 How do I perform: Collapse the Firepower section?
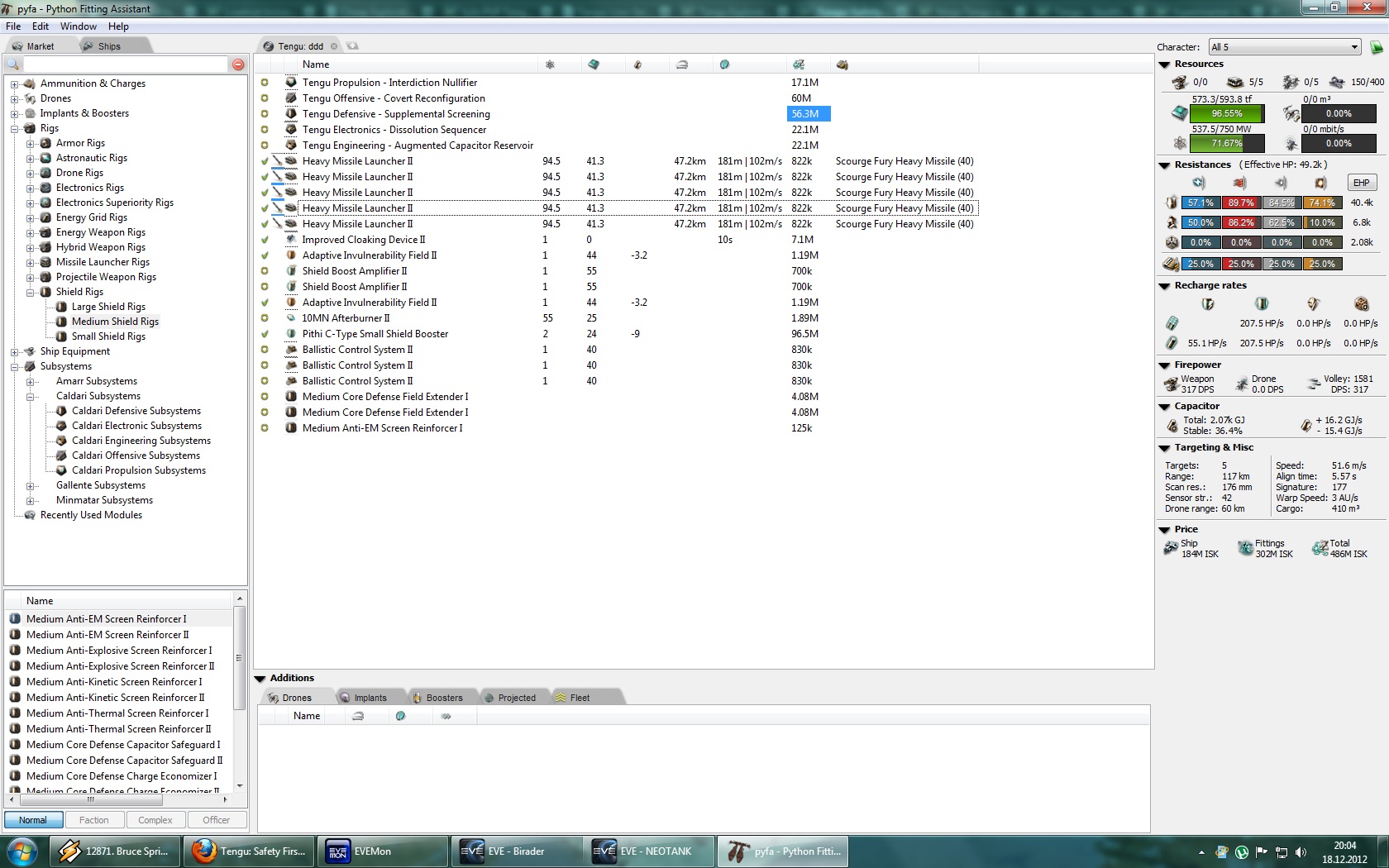click(x=1164, y=365)
